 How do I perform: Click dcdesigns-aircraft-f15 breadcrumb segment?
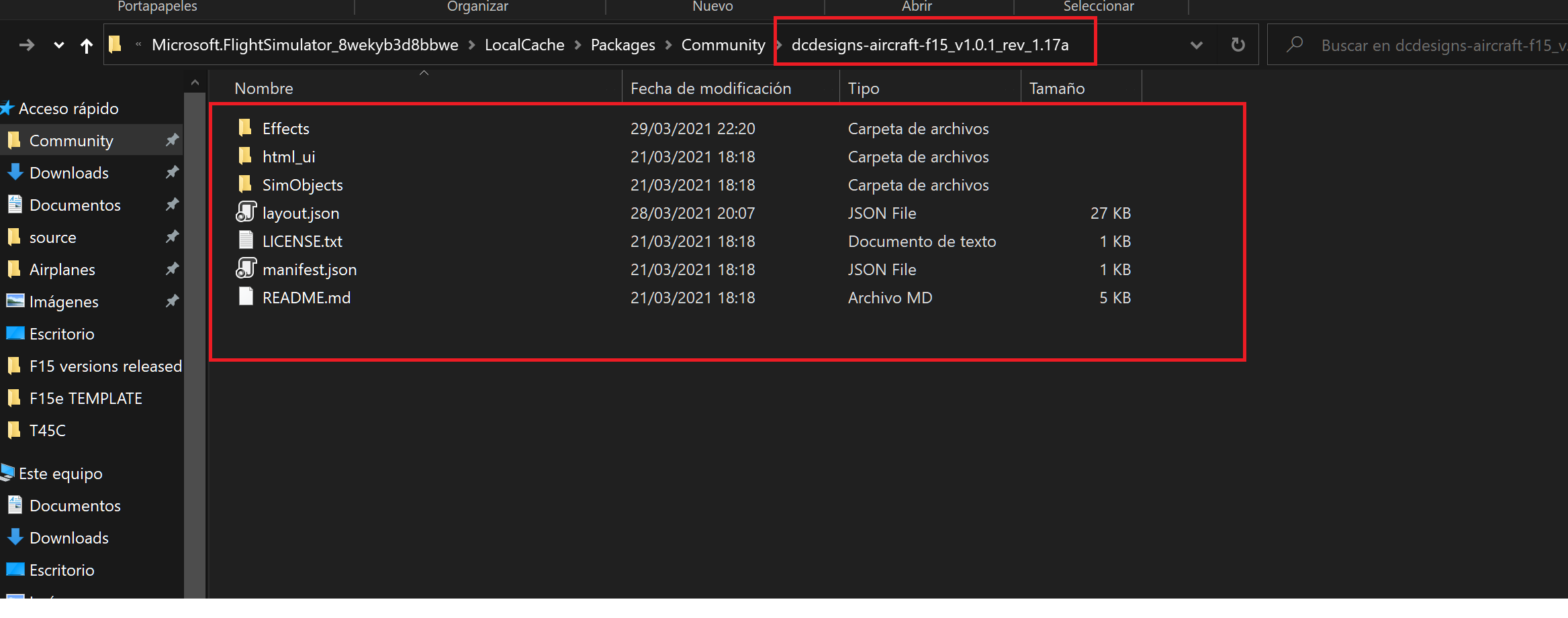[930, 45]
